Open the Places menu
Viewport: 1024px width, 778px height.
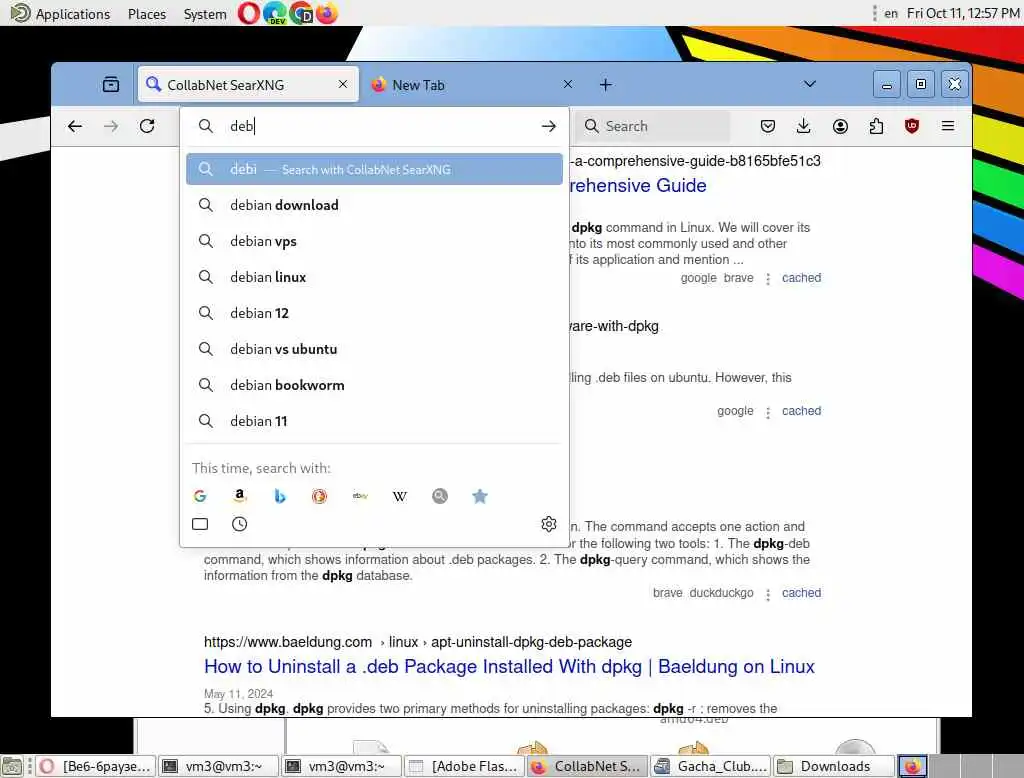click(x=147, y=14)
